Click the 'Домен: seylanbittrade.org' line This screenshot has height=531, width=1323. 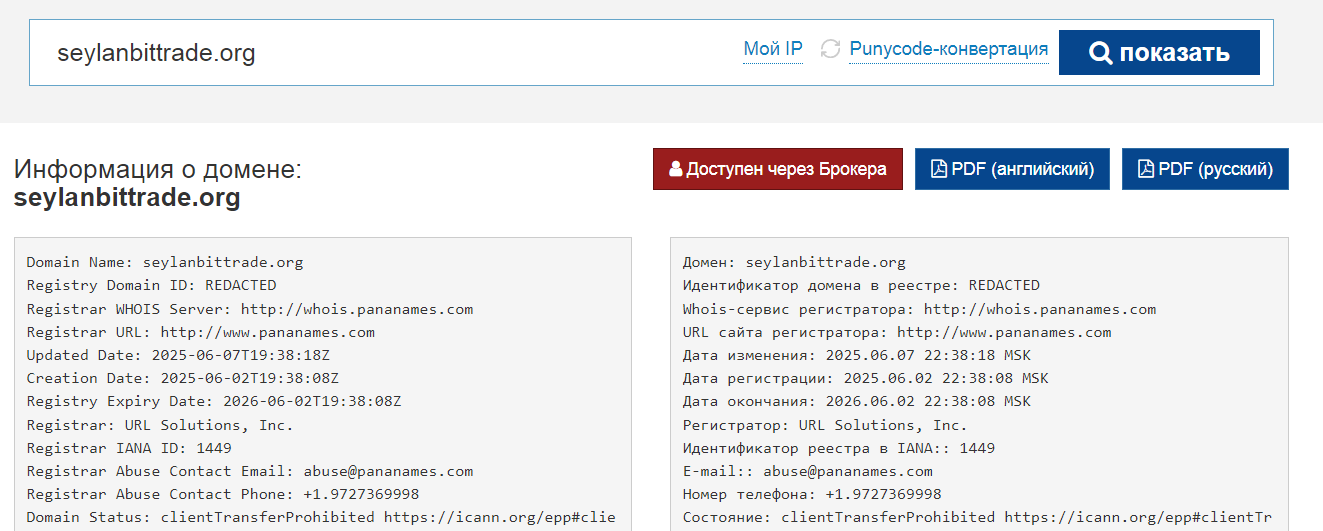[x=795, y=263]
